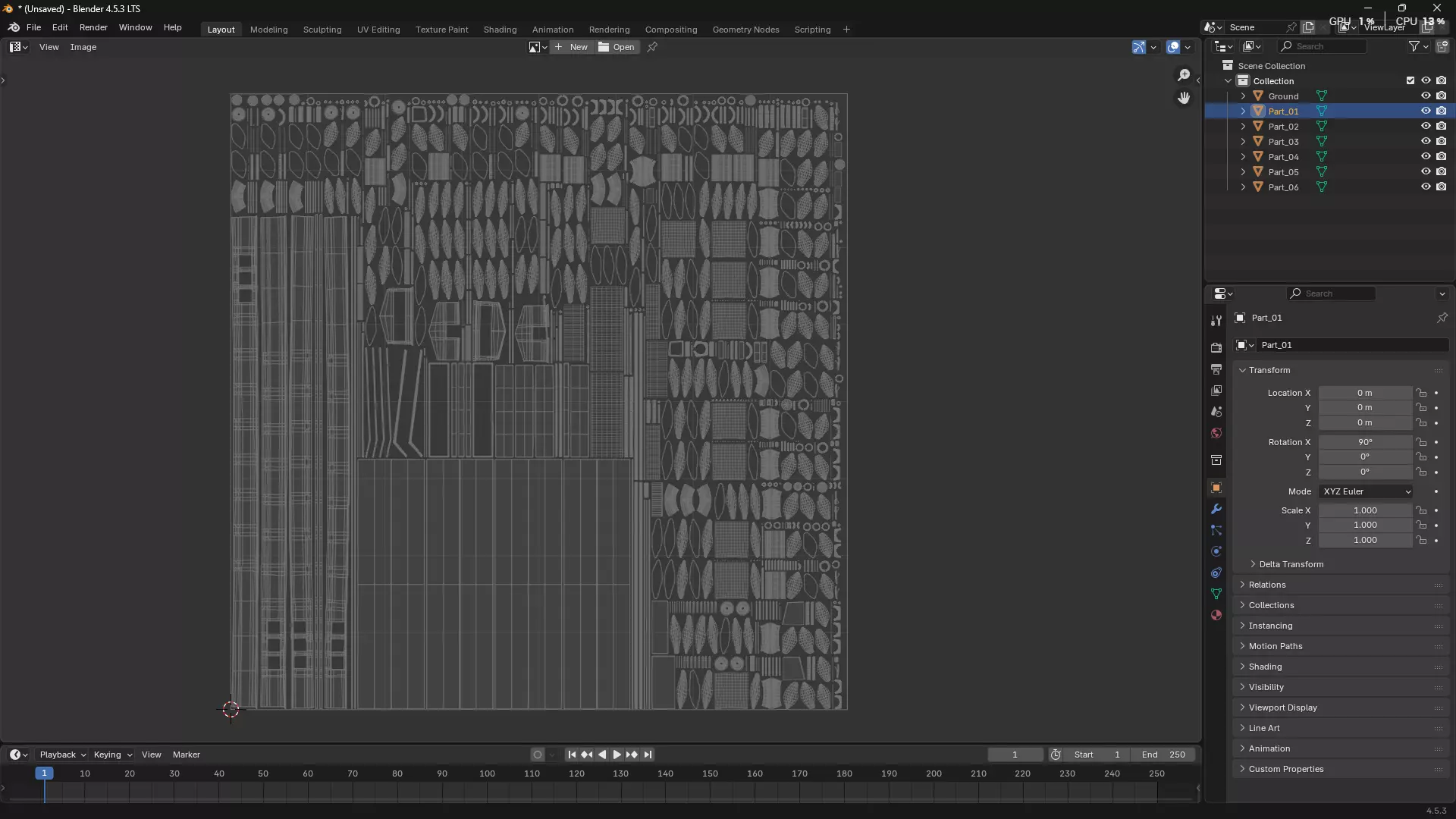Uncheck the Collection exclude checkbox
The image size is (1456, 819).
(1410, 80)
